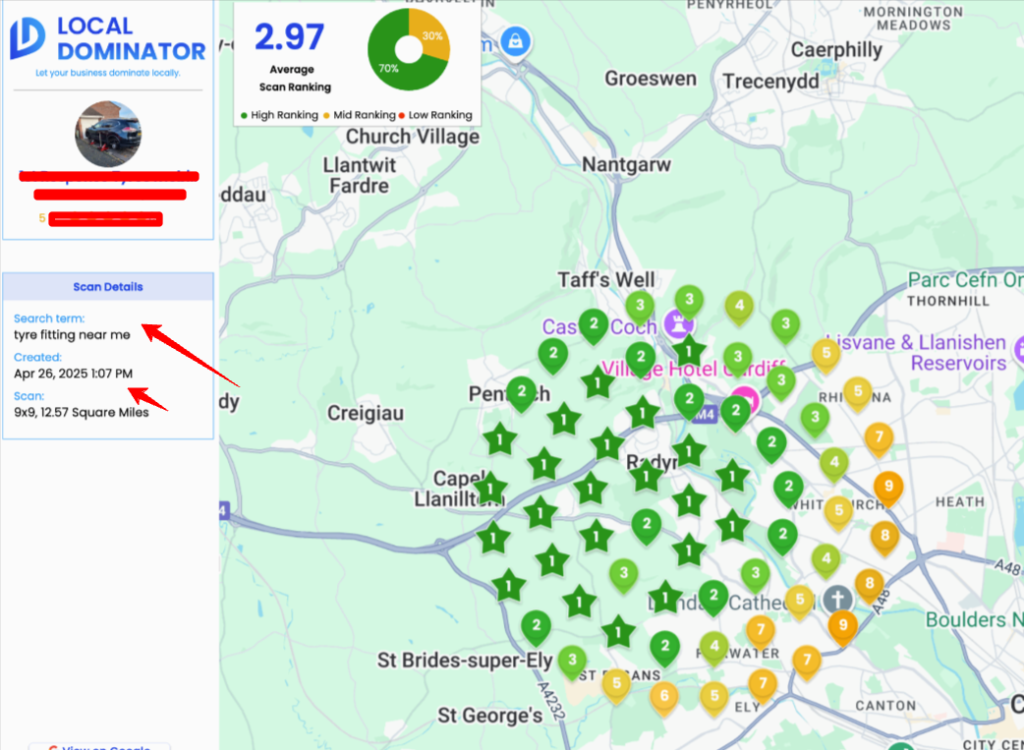Viewport: 1024px width, 750px height.
Task: Click the Creigiau place label
Action: click(x=365, y=414)
